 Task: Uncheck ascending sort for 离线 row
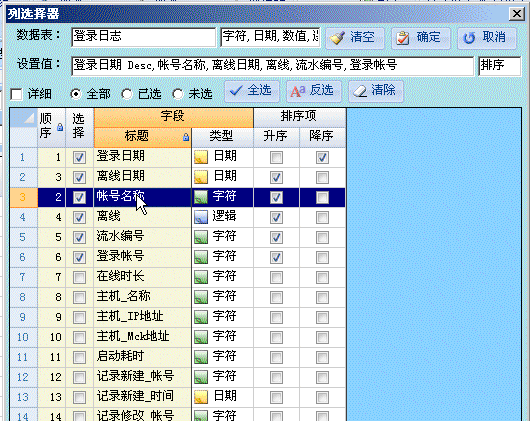276,218
